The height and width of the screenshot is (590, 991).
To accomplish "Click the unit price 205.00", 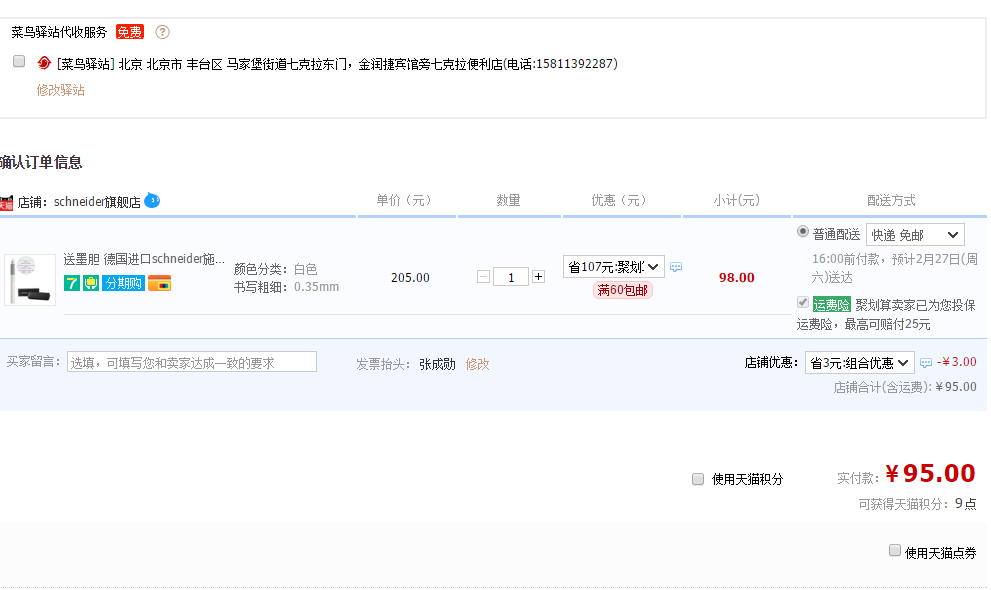I will (x=410, y=278).
